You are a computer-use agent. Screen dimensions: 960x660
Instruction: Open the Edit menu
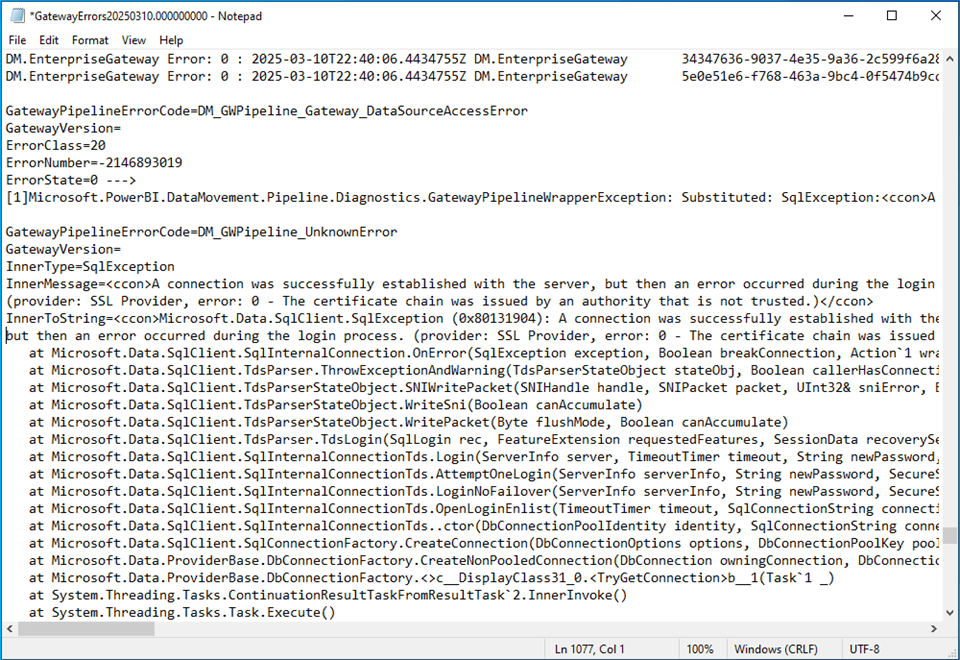pyautogui.click(x=48, y=40)
